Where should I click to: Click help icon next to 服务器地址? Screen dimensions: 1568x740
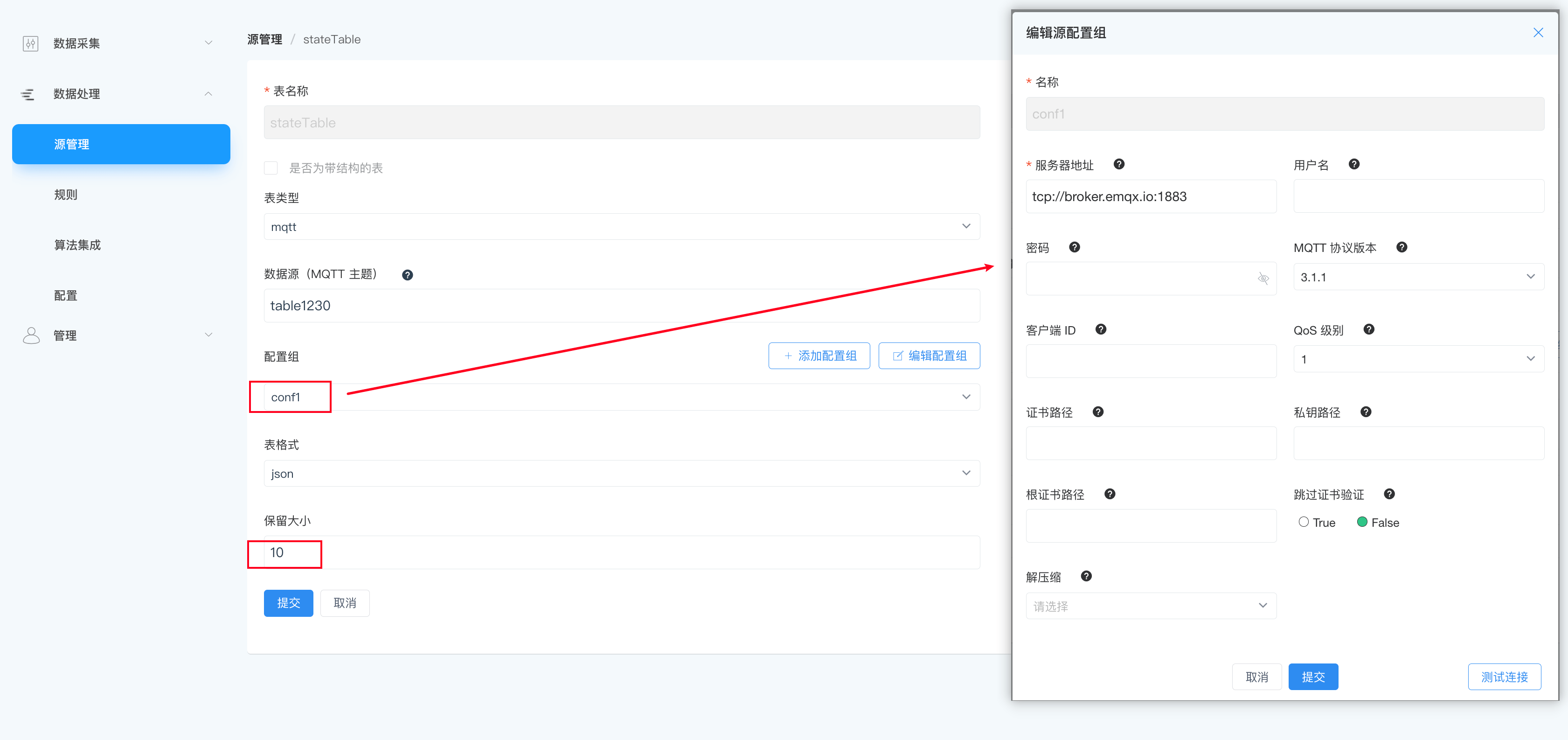coord(1119,164)
